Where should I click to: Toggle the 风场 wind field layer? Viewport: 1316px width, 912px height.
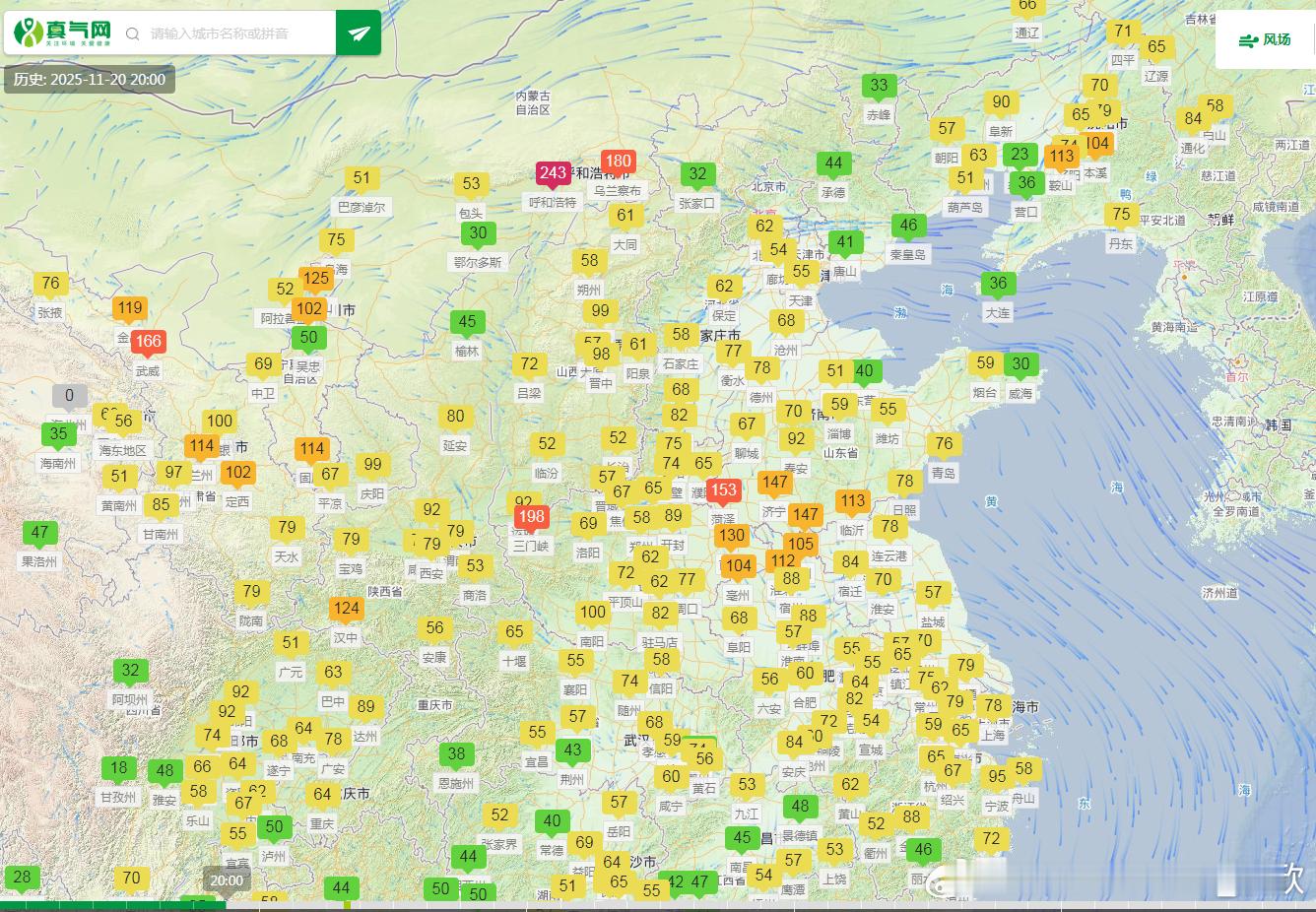(1266, 39)
